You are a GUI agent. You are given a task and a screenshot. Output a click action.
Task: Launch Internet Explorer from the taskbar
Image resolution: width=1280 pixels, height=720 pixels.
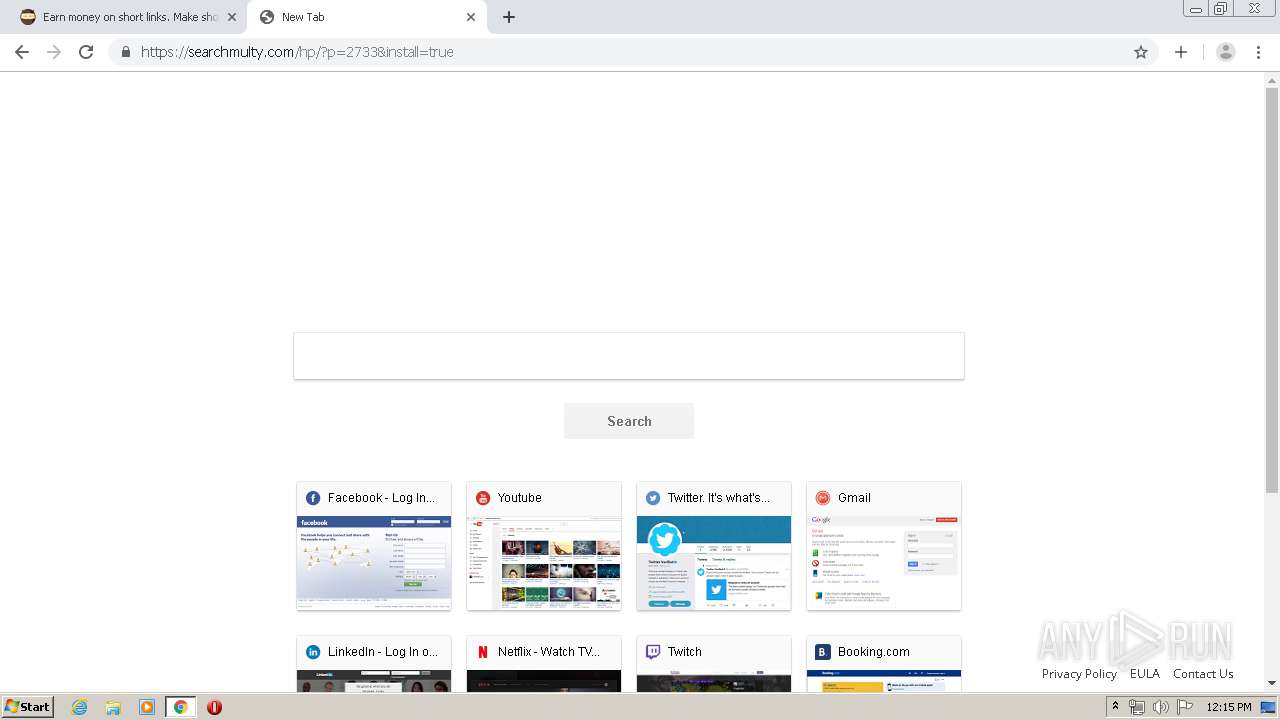(x=79, y=707)
